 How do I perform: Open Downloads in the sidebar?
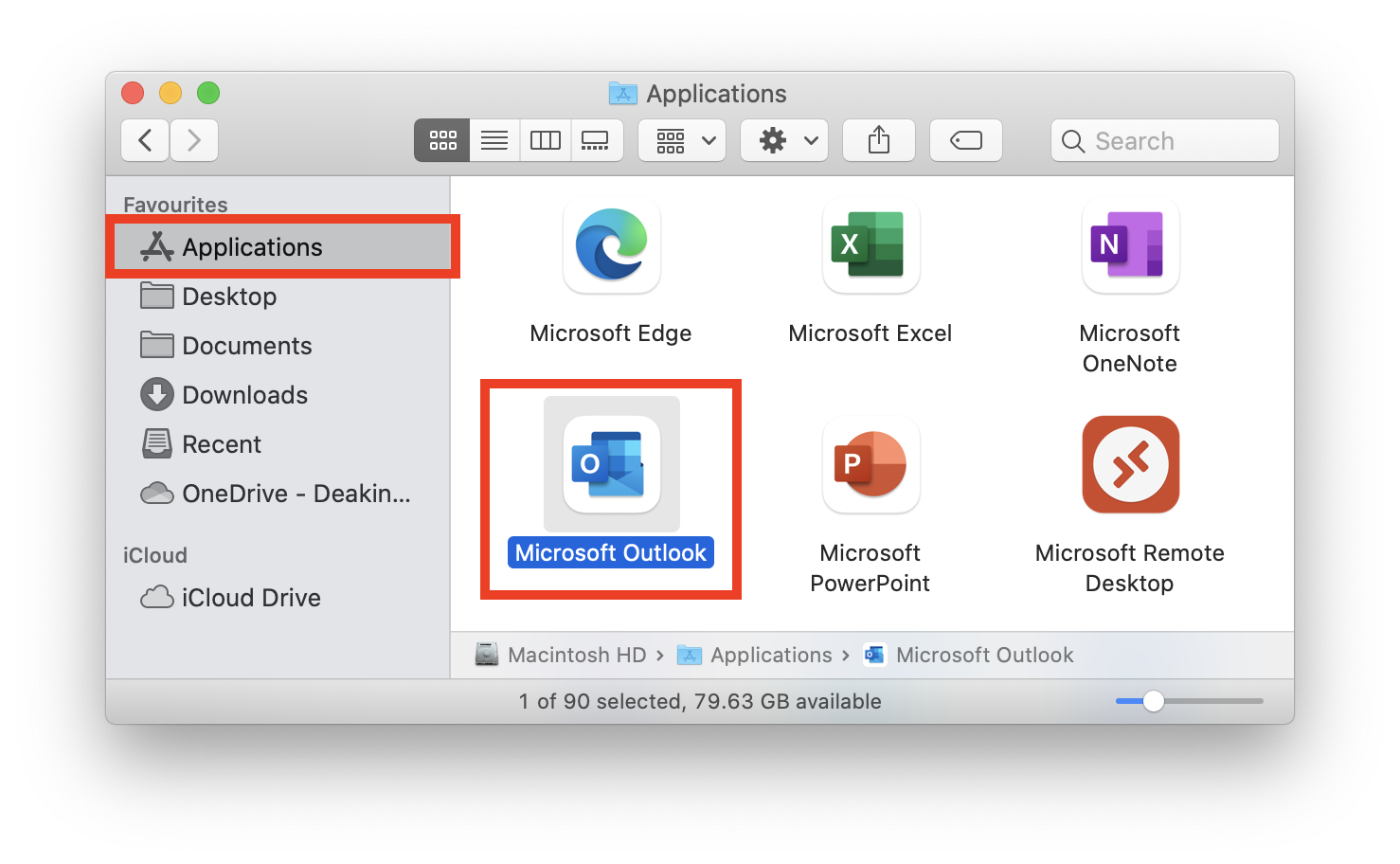tap(244, 395)
